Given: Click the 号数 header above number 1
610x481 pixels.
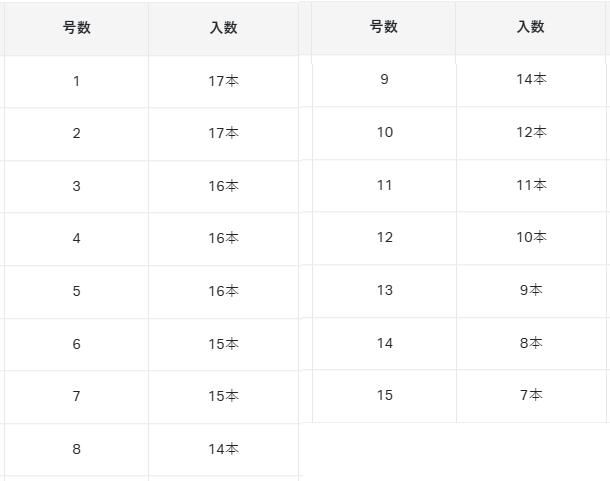Looking at the screenshot, I should (76, 28).
